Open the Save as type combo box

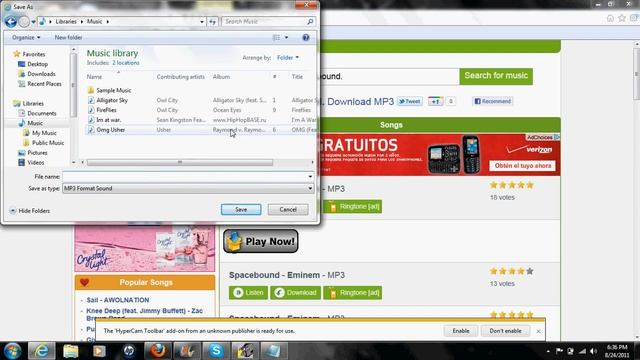(188, 188)
